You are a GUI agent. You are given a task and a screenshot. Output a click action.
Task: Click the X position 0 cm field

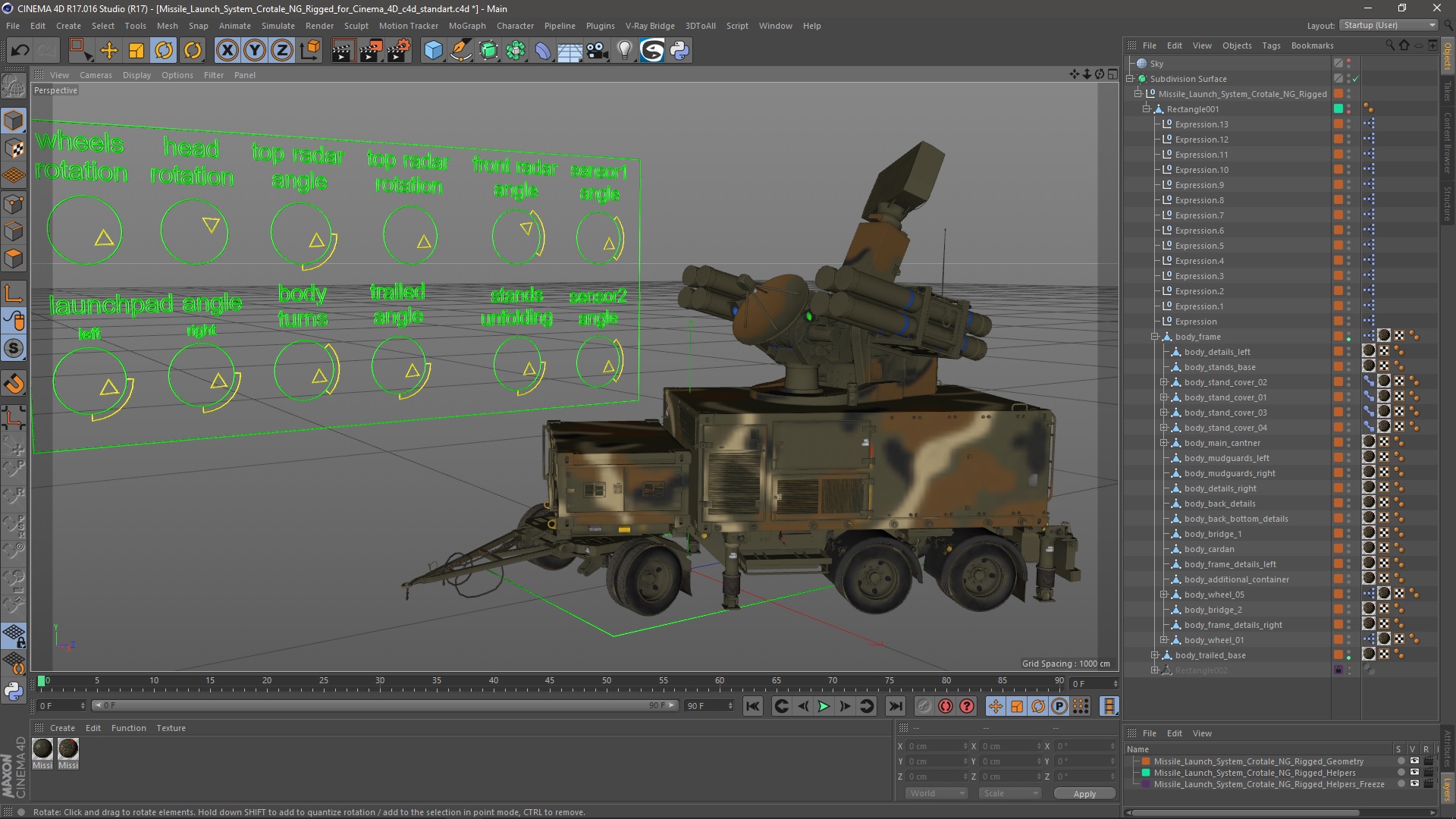click(937, 746)
